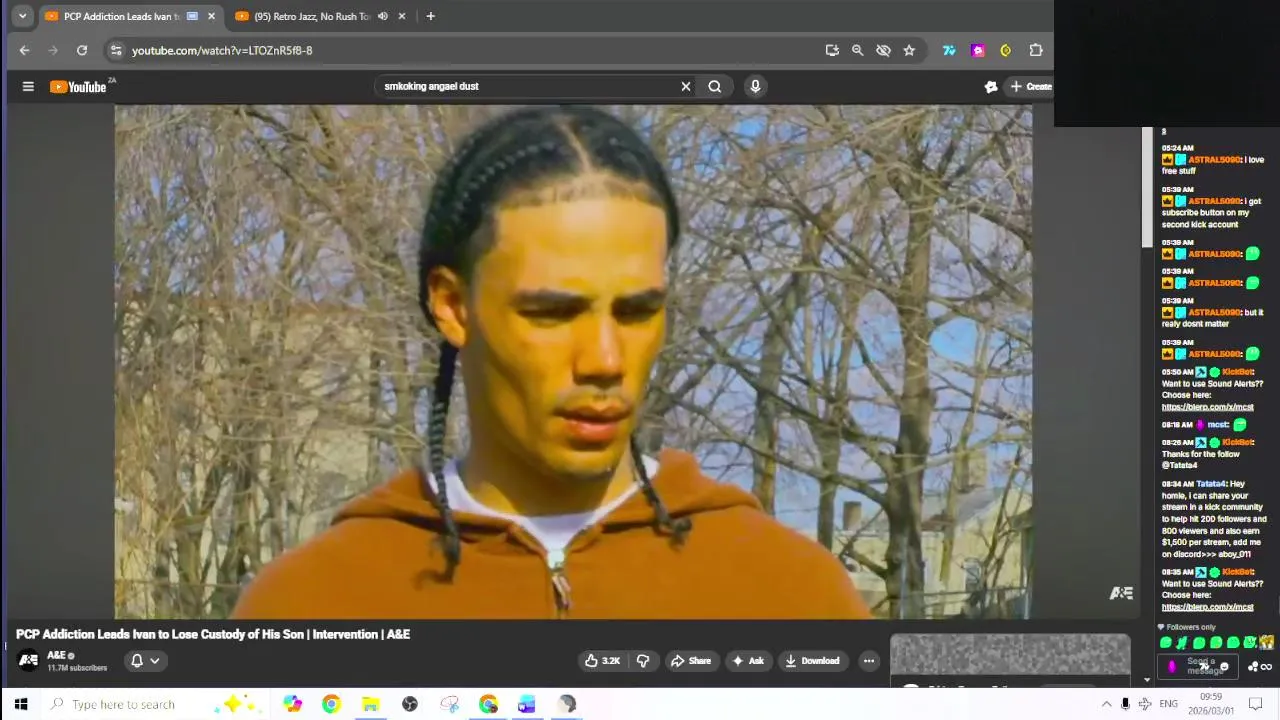This screenshot has height=720, width=1280.
Task: Click the taskbar search box
Action: (x=155, y=704)
